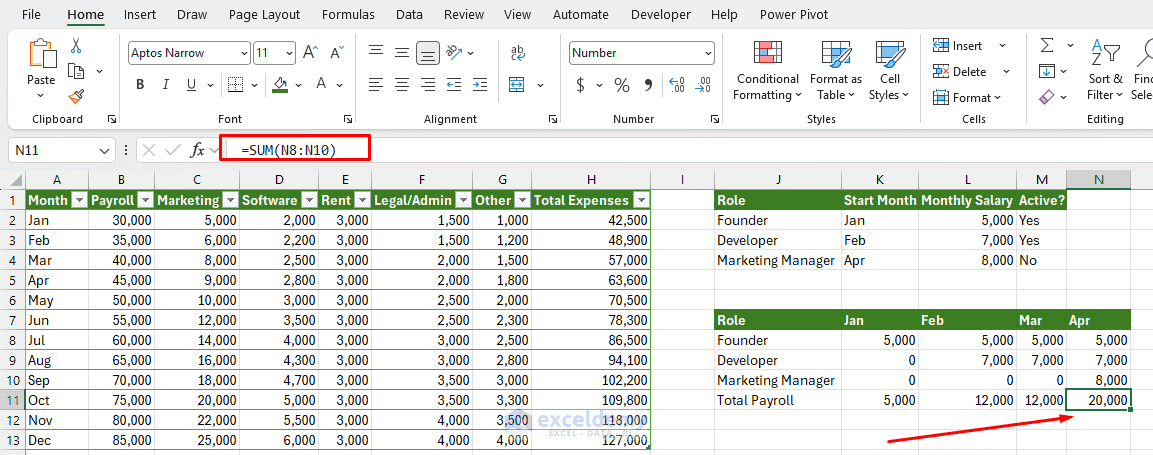This screenshot has height=455, width=1153.
Task: Open the Conditional Formatting menu
Action: [767, 71]
